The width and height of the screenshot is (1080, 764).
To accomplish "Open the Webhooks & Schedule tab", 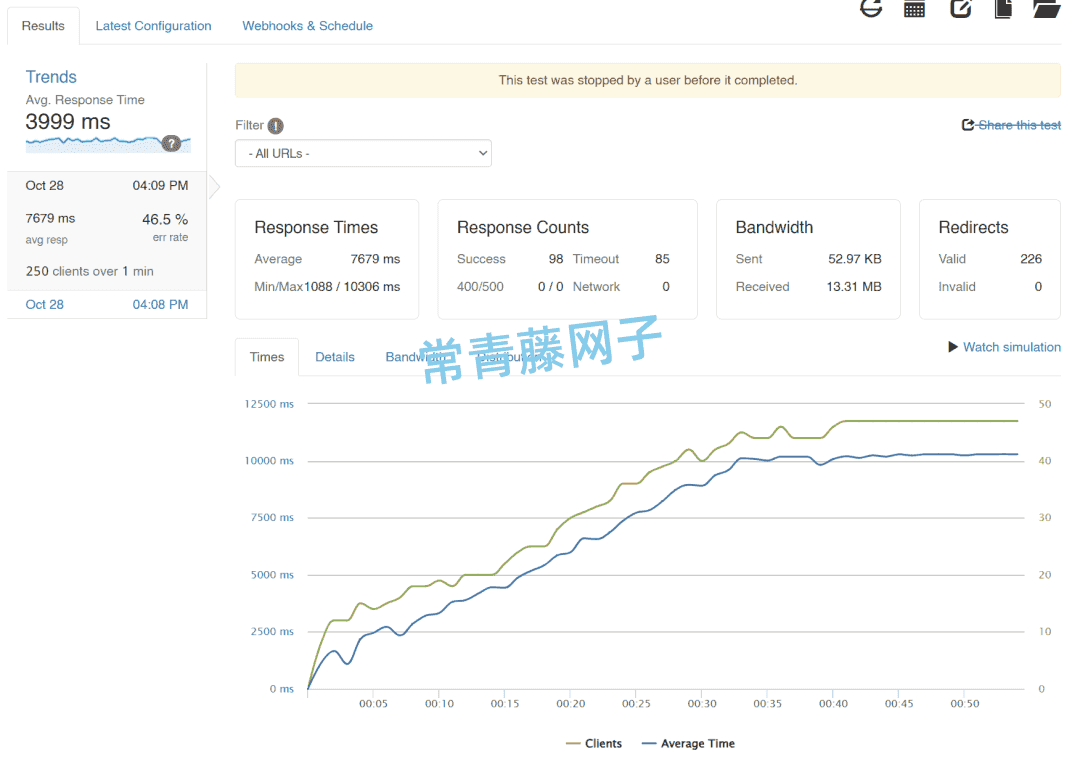I will point(307,26).
